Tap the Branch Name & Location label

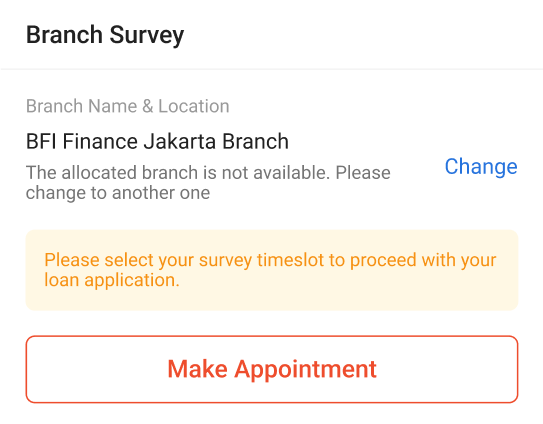(127, 106)
